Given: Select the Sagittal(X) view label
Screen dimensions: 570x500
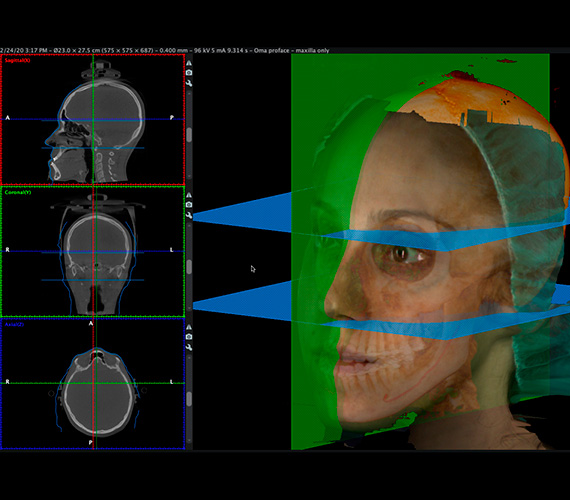Looking at the screenshot, I should click(17, 60).
